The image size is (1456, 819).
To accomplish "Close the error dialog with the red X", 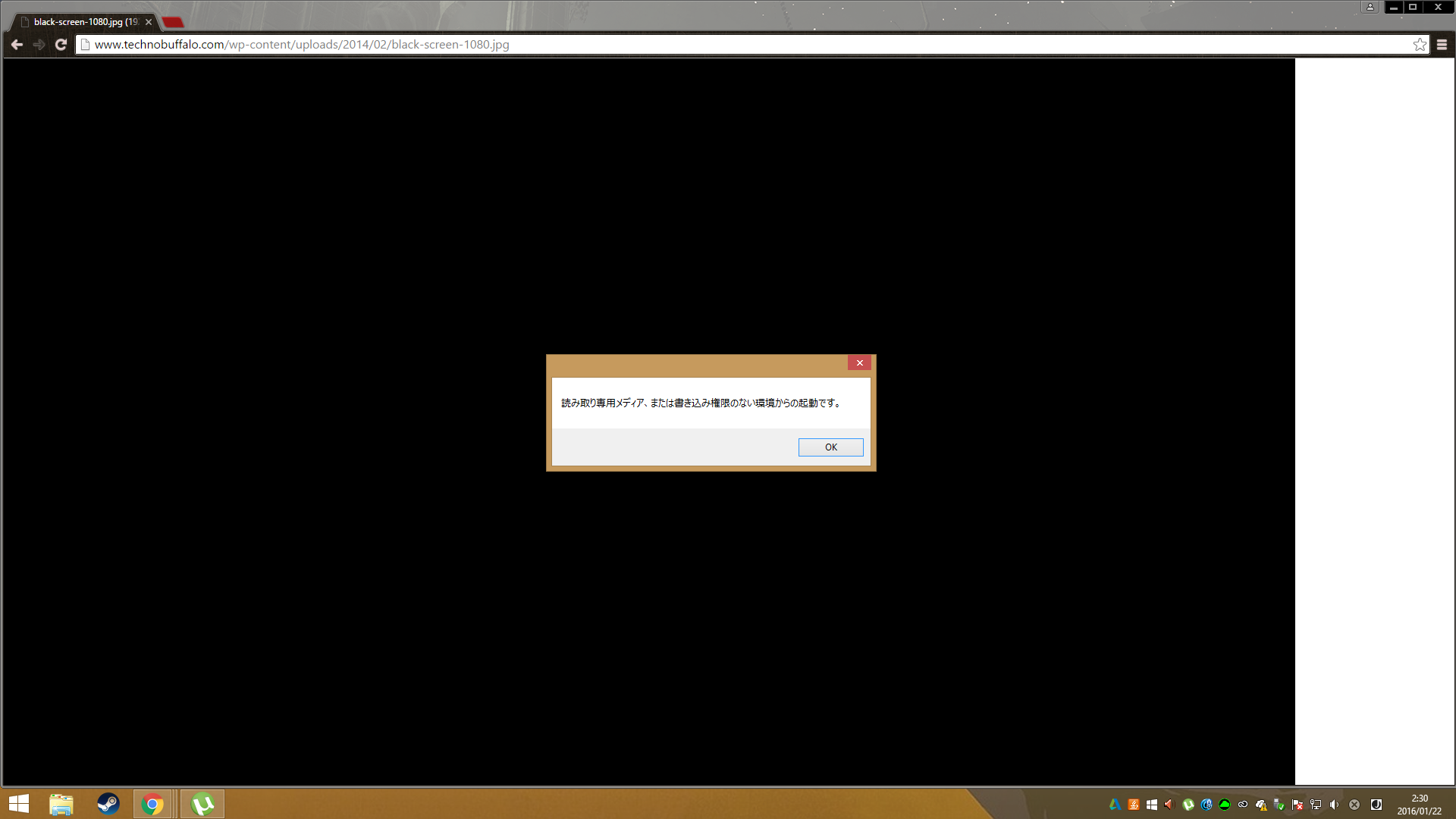I will (x=859, y=363).
